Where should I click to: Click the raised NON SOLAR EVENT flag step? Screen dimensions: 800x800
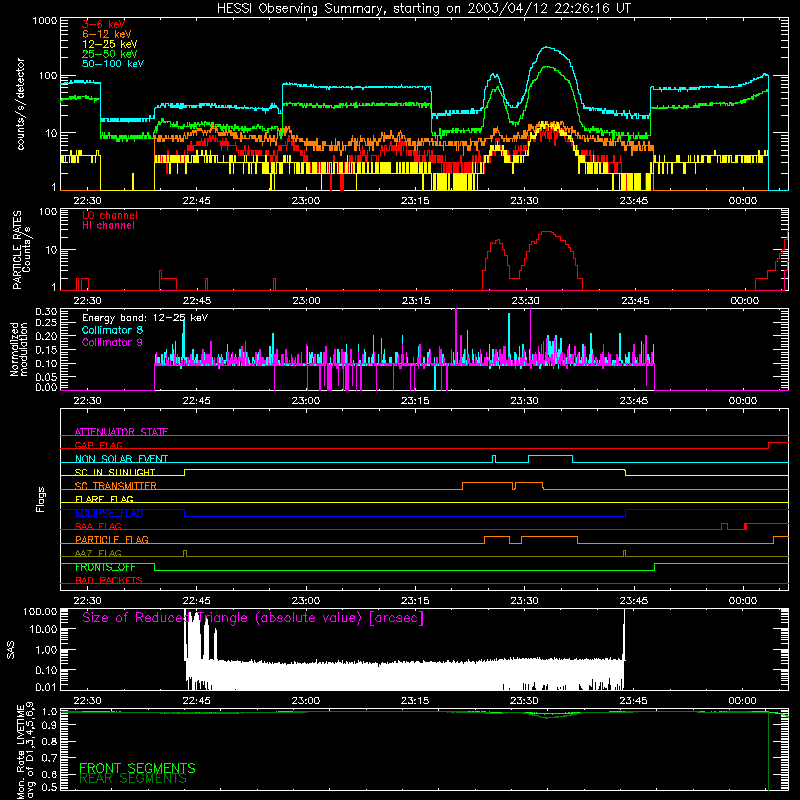coord(551,456)
